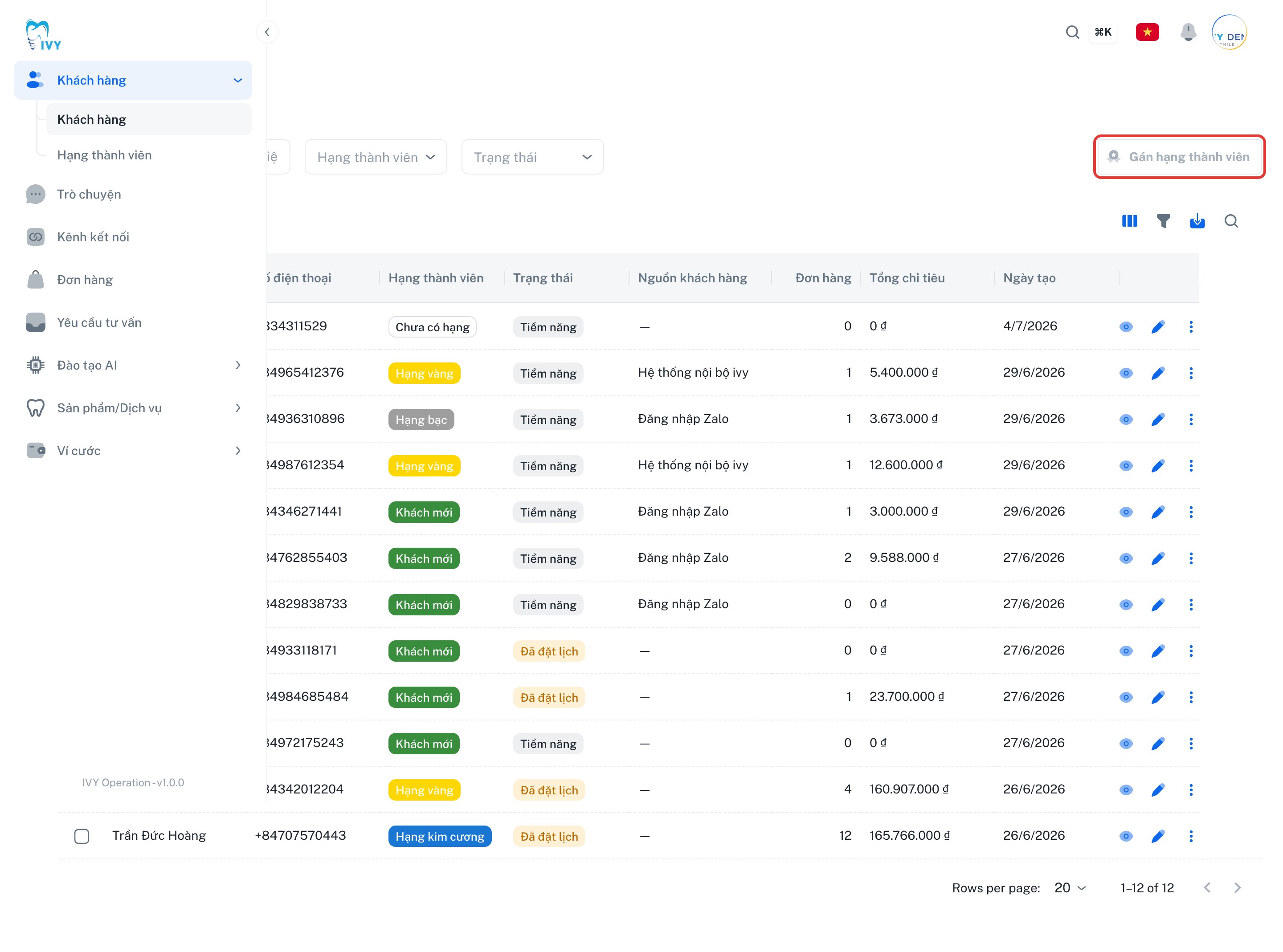Switch language via Vietnam flag icon
The height and width of the screenshot is (952, 1283).
point(1147,32)
